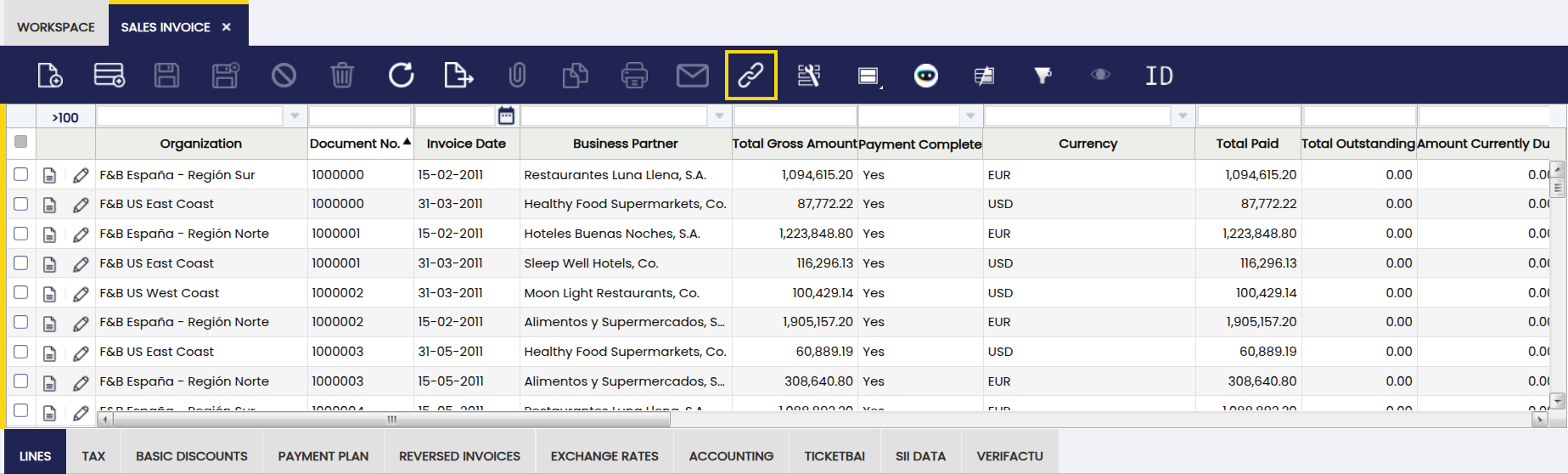The height and width of the screenshot is (474, 1568).
Task: Open the Business Partner filter dropdown
Action: [719, 116]
